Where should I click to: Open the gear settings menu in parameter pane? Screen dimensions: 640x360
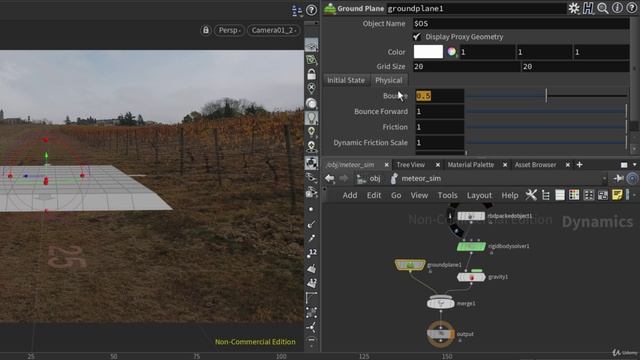coord(574,8)
